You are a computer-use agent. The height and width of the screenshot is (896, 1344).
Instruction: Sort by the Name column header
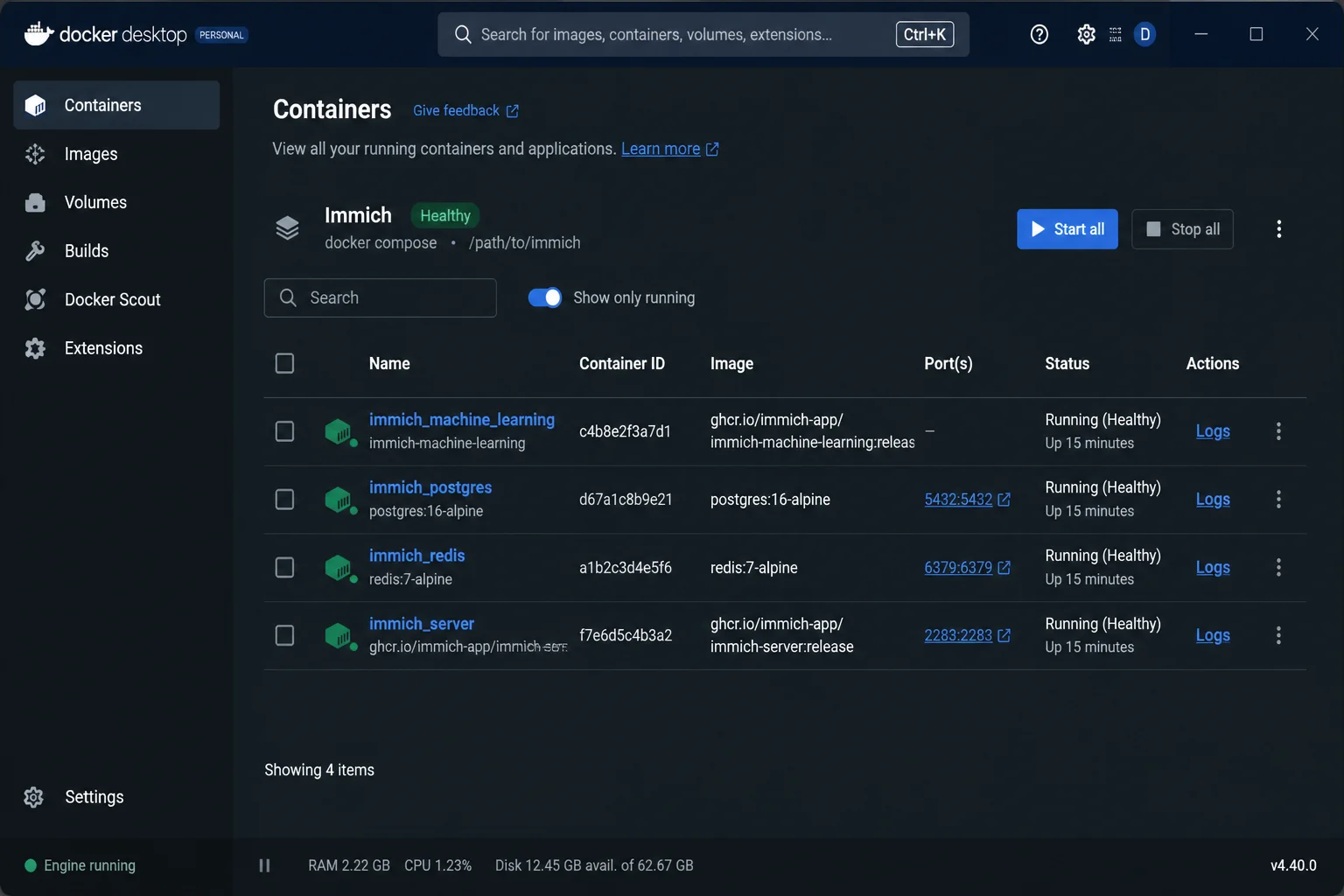tap(389, 363)
